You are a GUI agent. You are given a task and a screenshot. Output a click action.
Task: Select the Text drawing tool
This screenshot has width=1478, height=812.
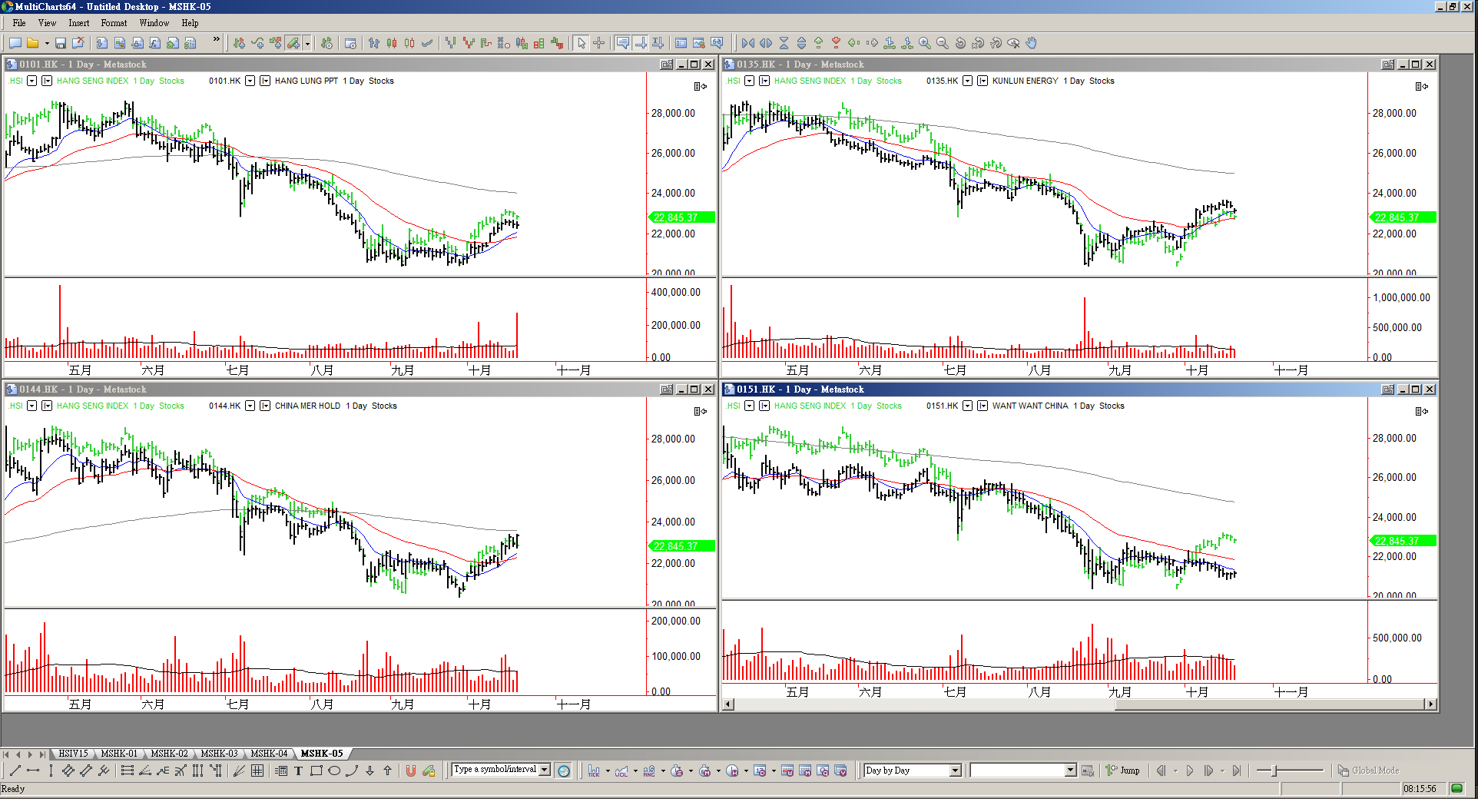click(x=299, y=771)
